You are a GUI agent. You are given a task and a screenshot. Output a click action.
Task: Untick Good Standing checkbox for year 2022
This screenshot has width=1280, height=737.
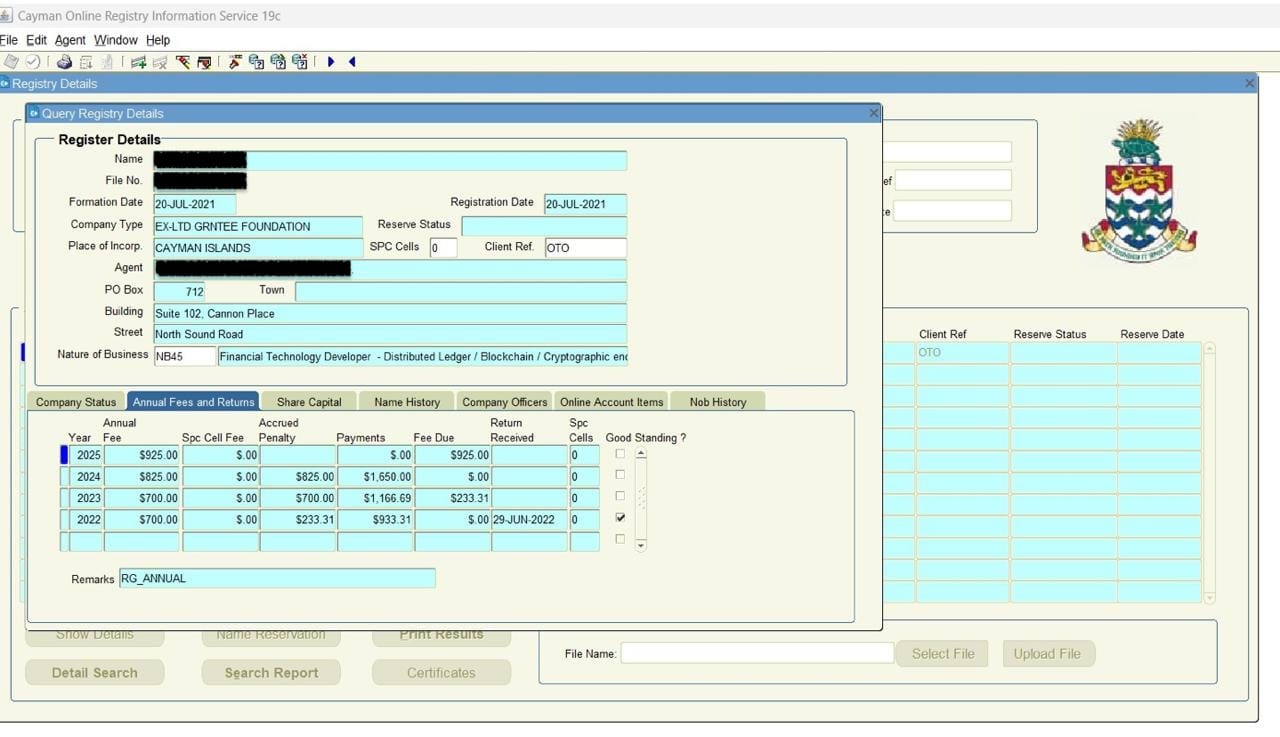click(620, 518)
